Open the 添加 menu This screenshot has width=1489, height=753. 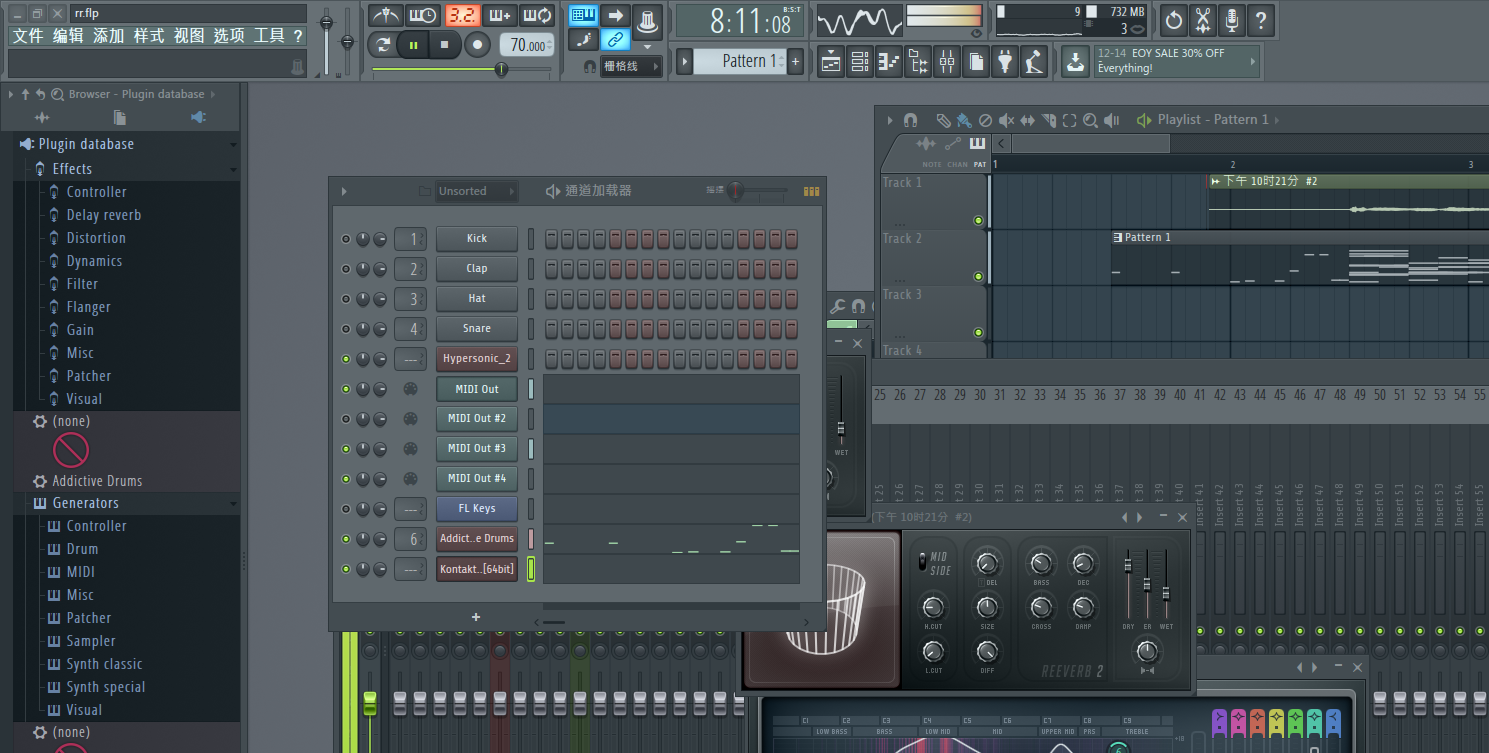pyautogui.click(x=108, y=36)
